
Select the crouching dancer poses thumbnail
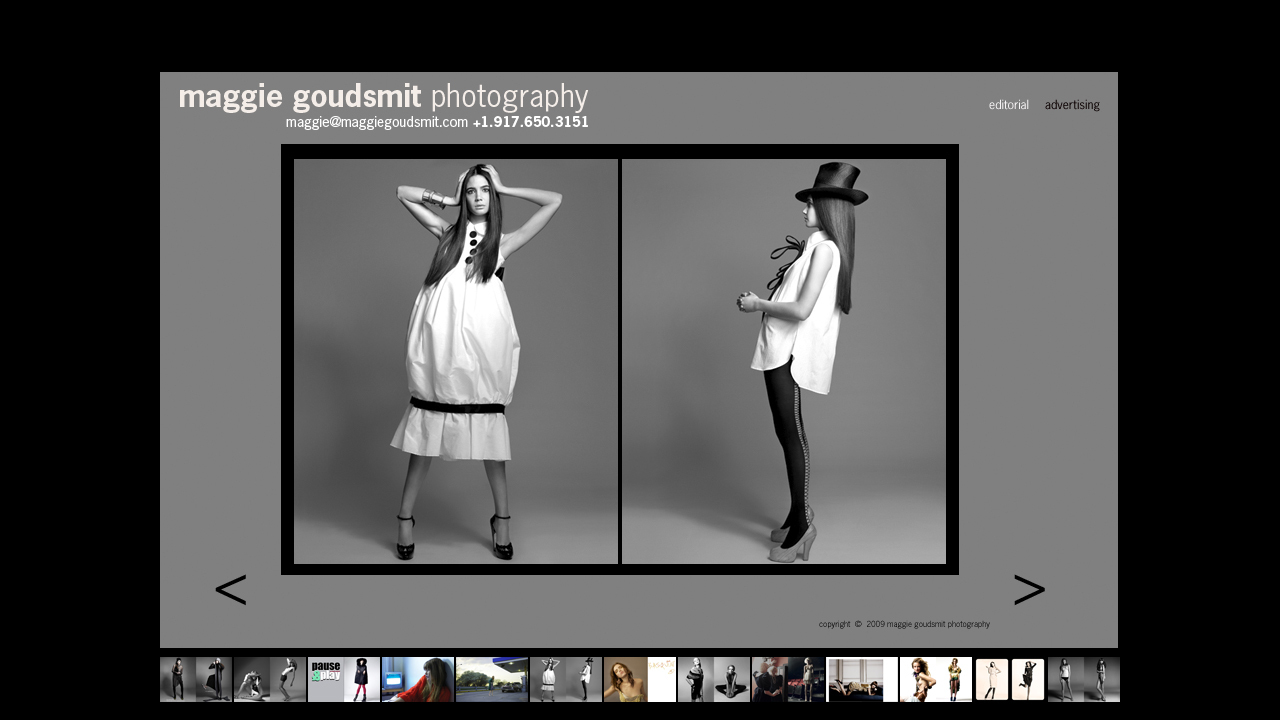pos(270,680)
